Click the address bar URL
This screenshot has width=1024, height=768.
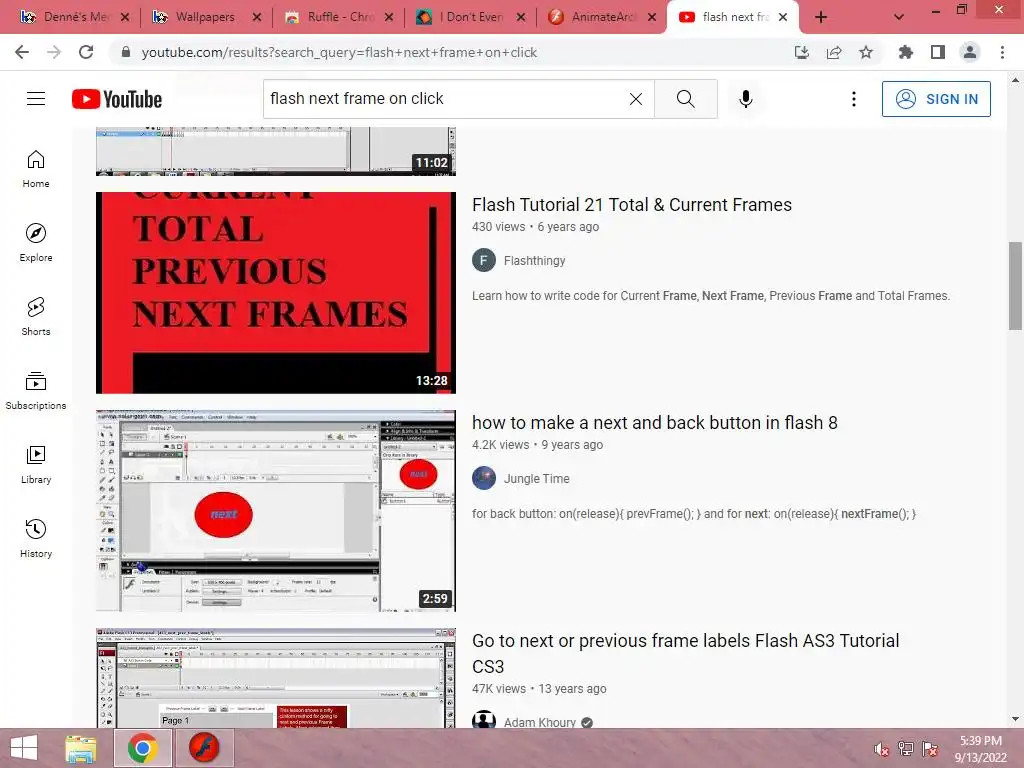tap(339, 52)
